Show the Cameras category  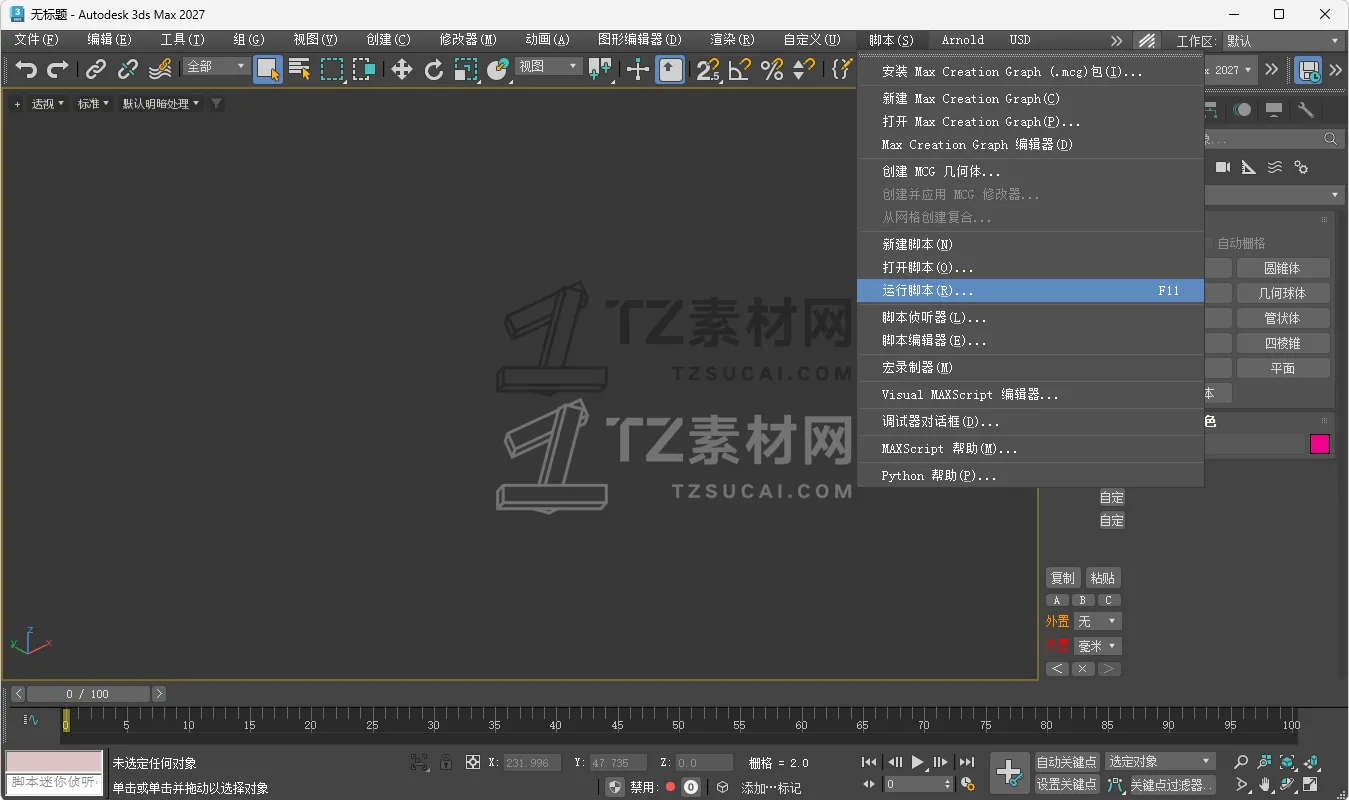[x=1222, y=167]
